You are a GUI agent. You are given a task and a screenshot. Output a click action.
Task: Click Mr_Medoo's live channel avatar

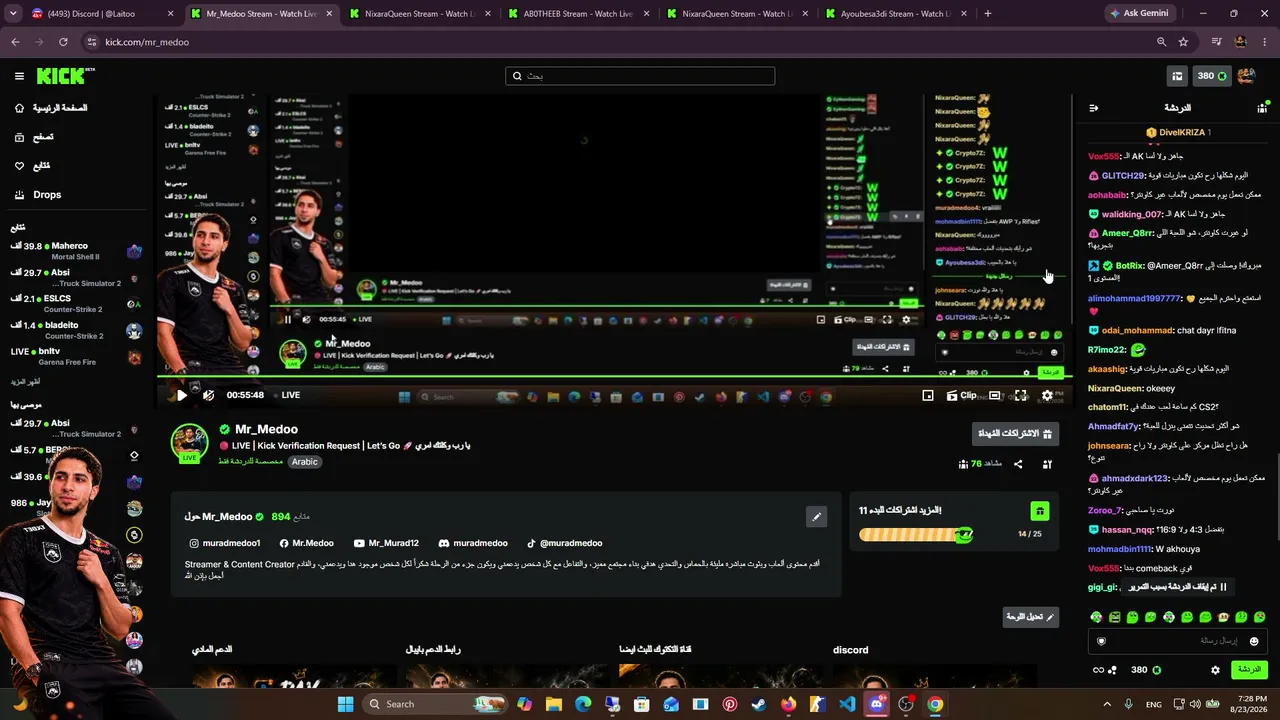point(189,442)
